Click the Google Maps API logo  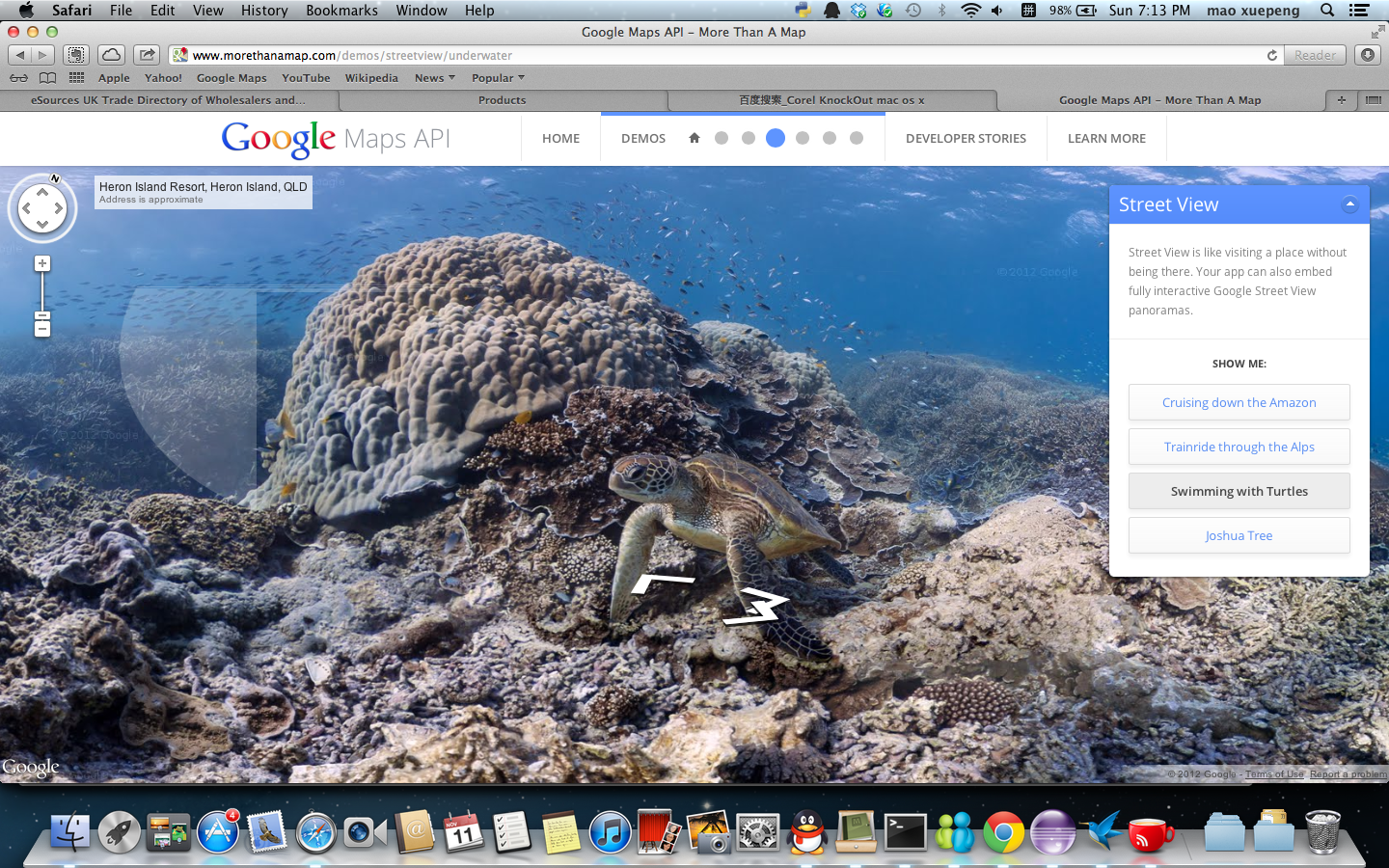(336, 139)
